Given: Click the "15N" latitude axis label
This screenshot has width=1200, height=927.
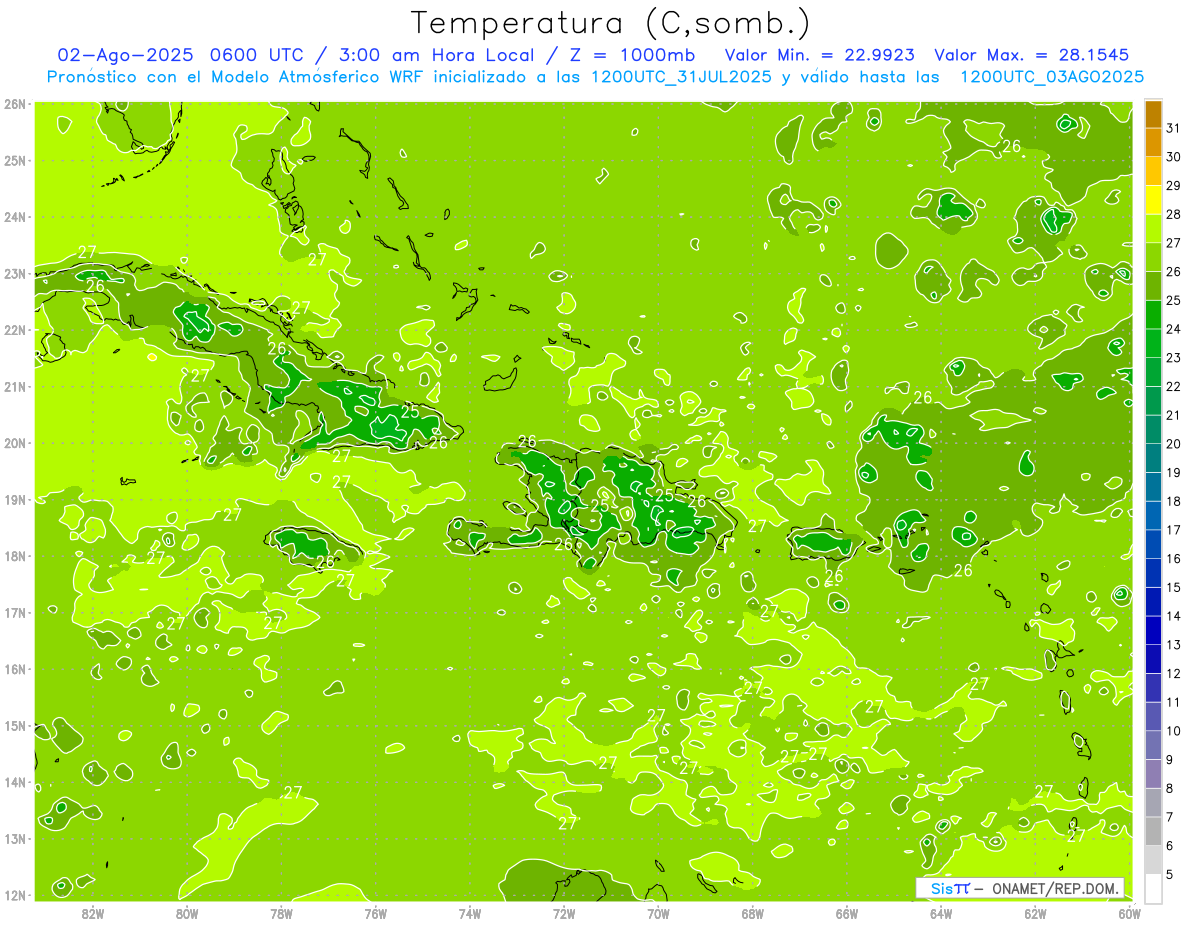Looking at the screenshot, I should click(x=14, y=726).
